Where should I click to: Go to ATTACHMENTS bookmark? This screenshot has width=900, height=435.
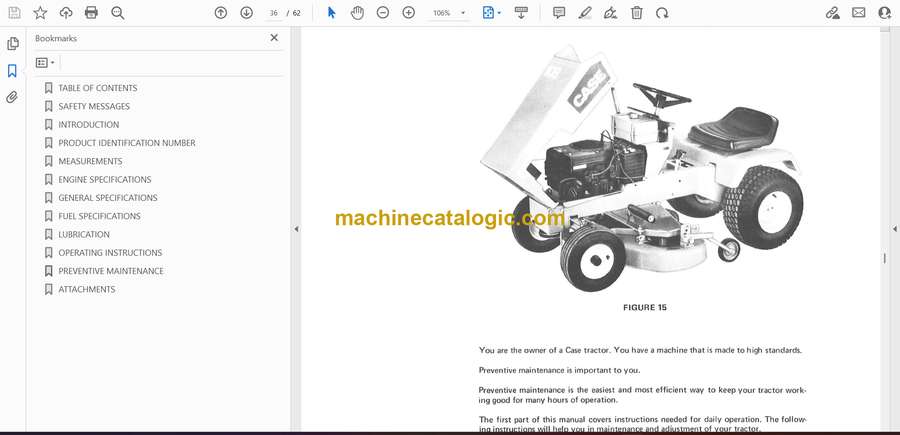click(x=87, y=289)
